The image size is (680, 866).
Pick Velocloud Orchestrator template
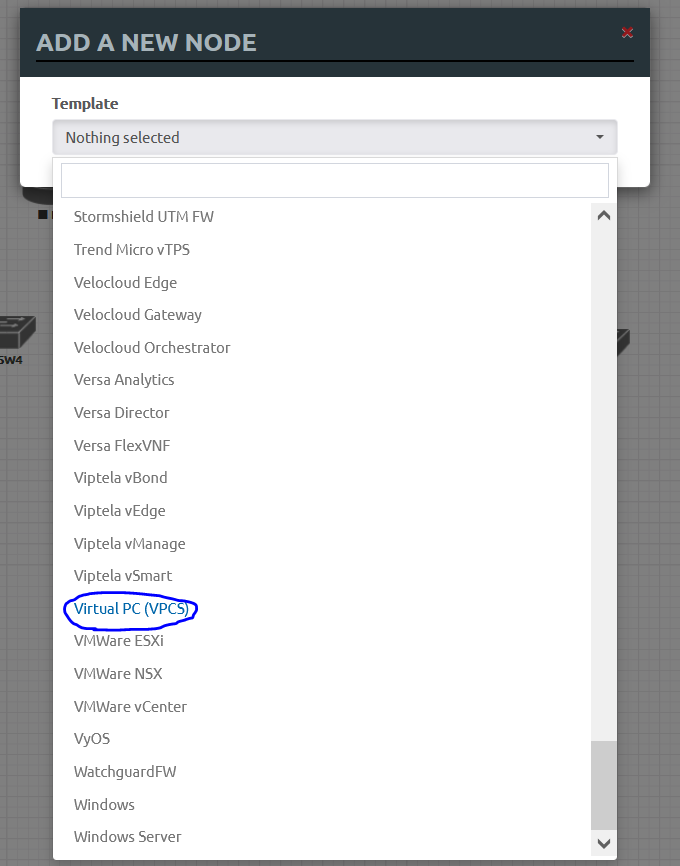coord(152,347)
